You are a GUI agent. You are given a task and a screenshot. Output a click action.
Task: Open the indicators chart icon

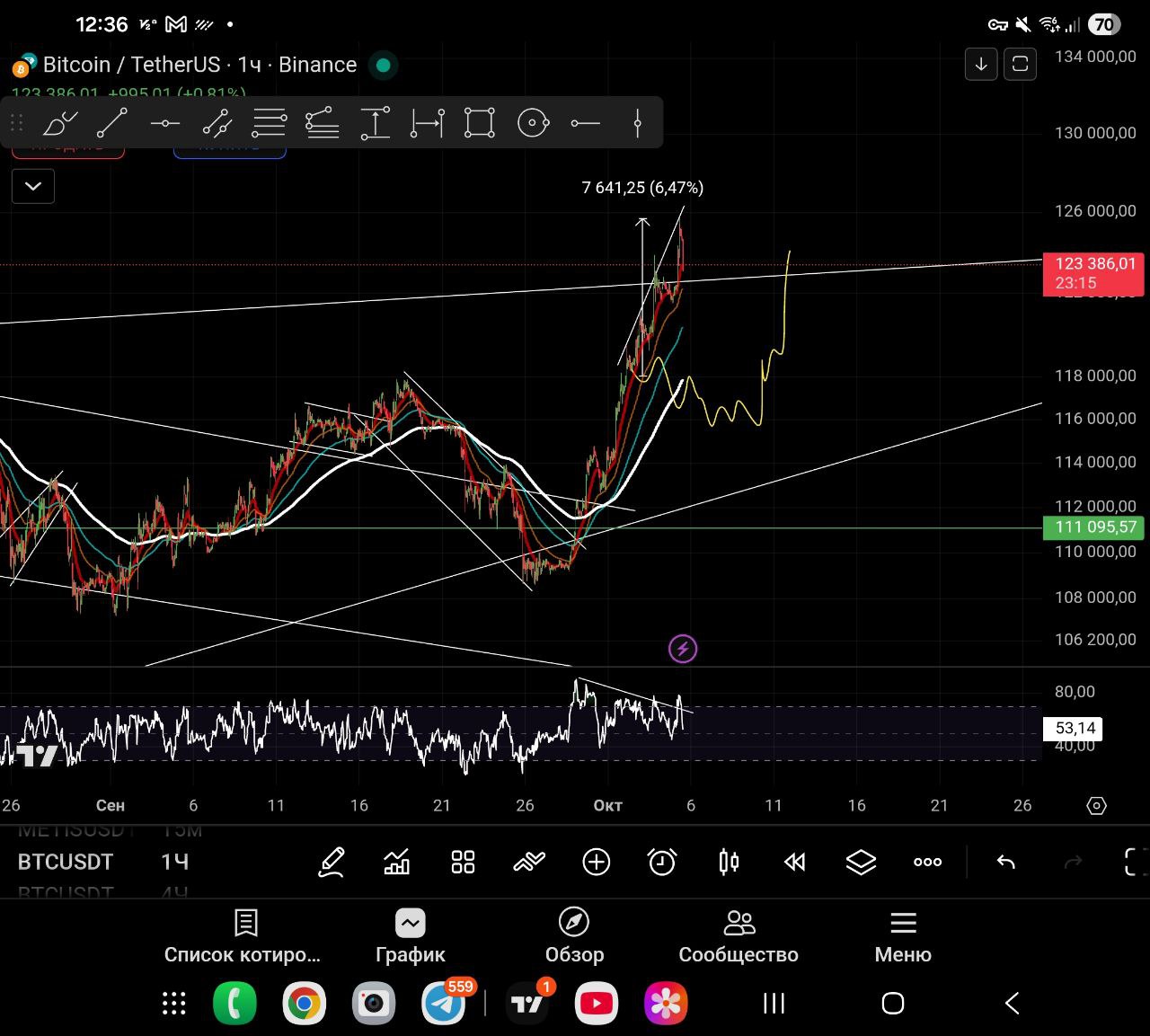396,863
